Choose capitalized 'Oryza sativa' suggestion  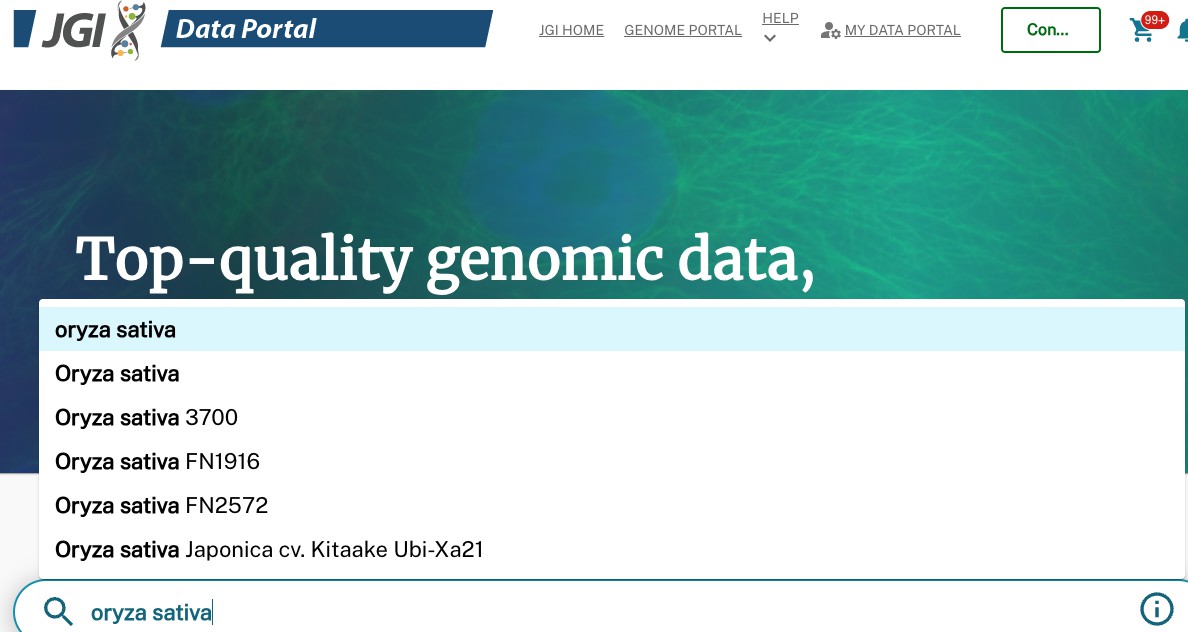(x=611, y=374)
